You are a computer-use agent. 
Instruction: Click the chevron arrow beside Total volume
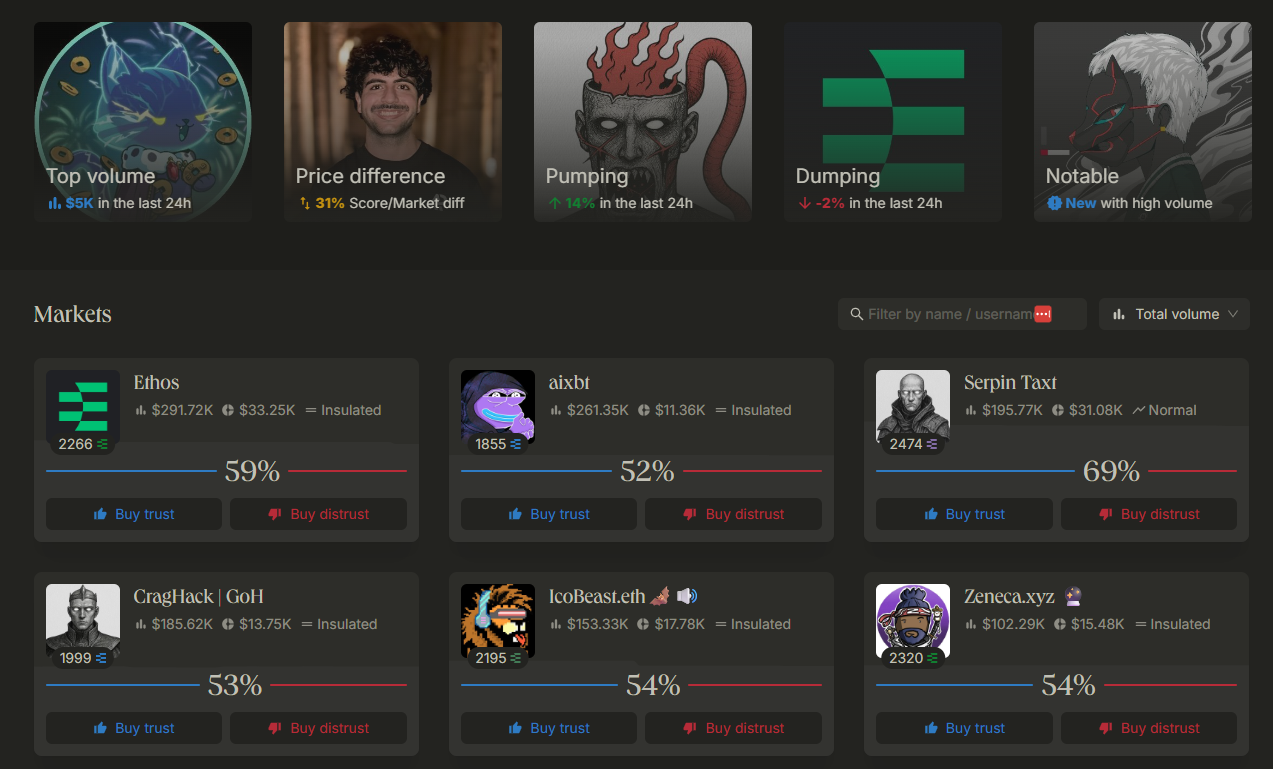[1233, 314]
